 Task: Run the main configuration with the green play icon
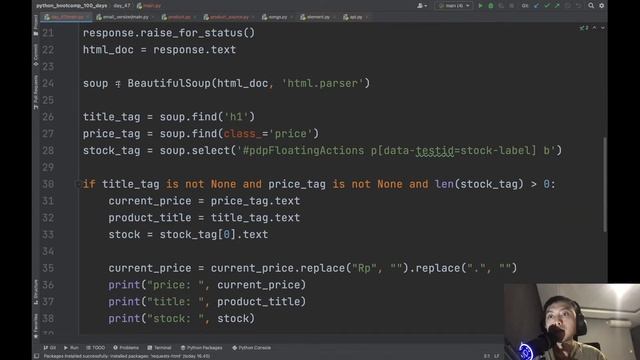click(x=480, y=6)
